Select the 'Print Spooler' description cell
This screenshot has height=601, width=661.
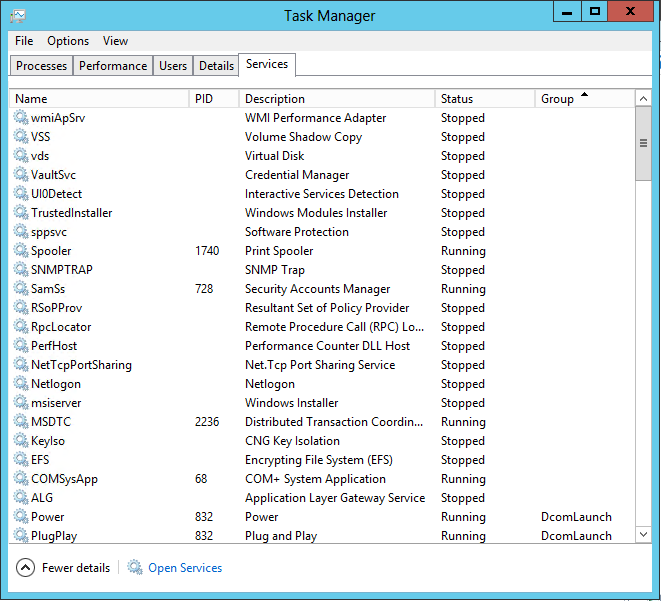tap(279, 251)
